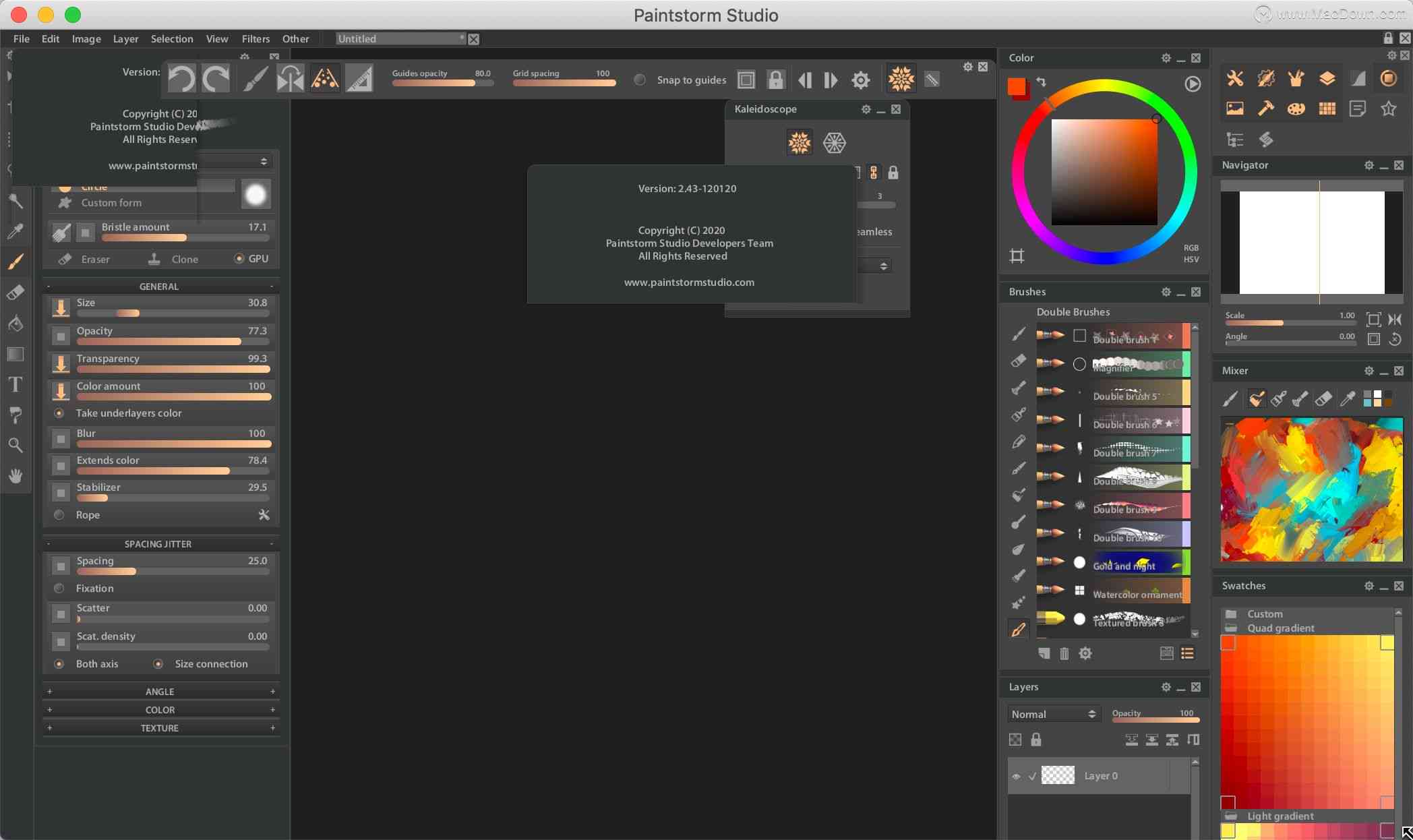
Task: Open the Image menu item
Action: [86, 38]
